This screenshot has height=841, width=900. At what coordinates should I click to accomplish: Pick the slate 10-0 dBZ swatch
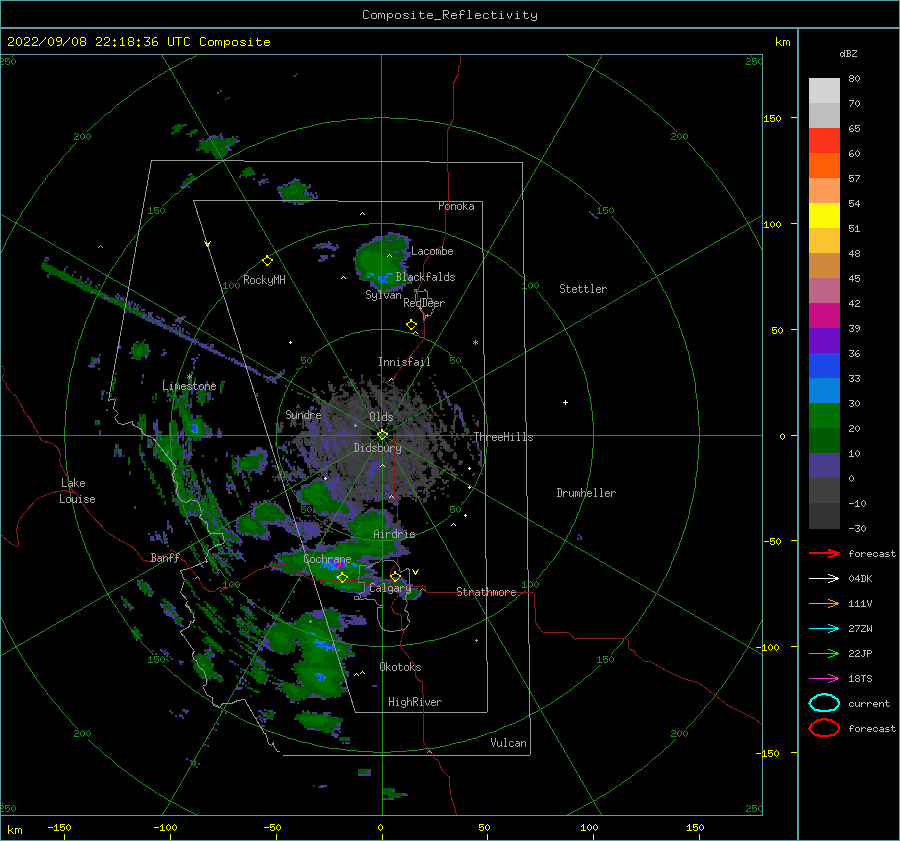coord(824,466)
